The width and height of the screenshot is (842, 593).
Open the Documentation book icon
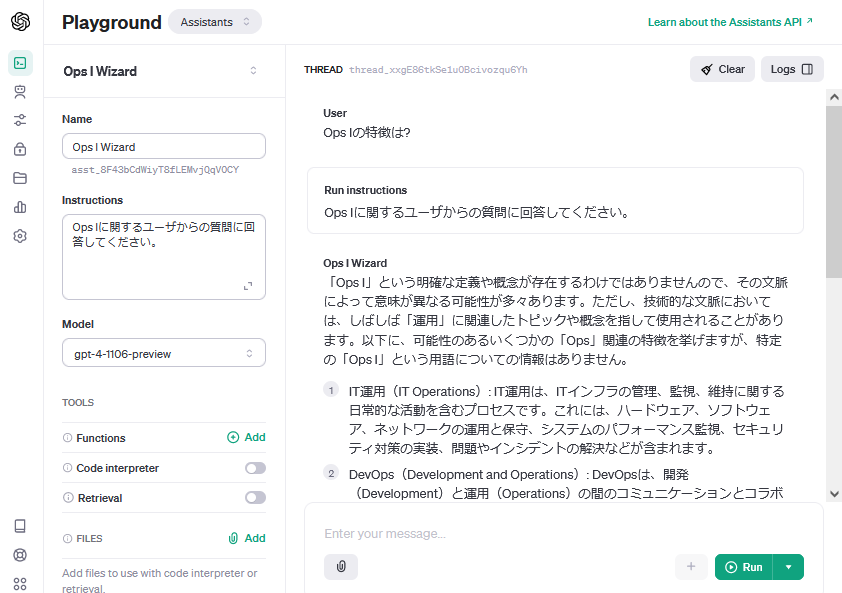coord(20,526)
